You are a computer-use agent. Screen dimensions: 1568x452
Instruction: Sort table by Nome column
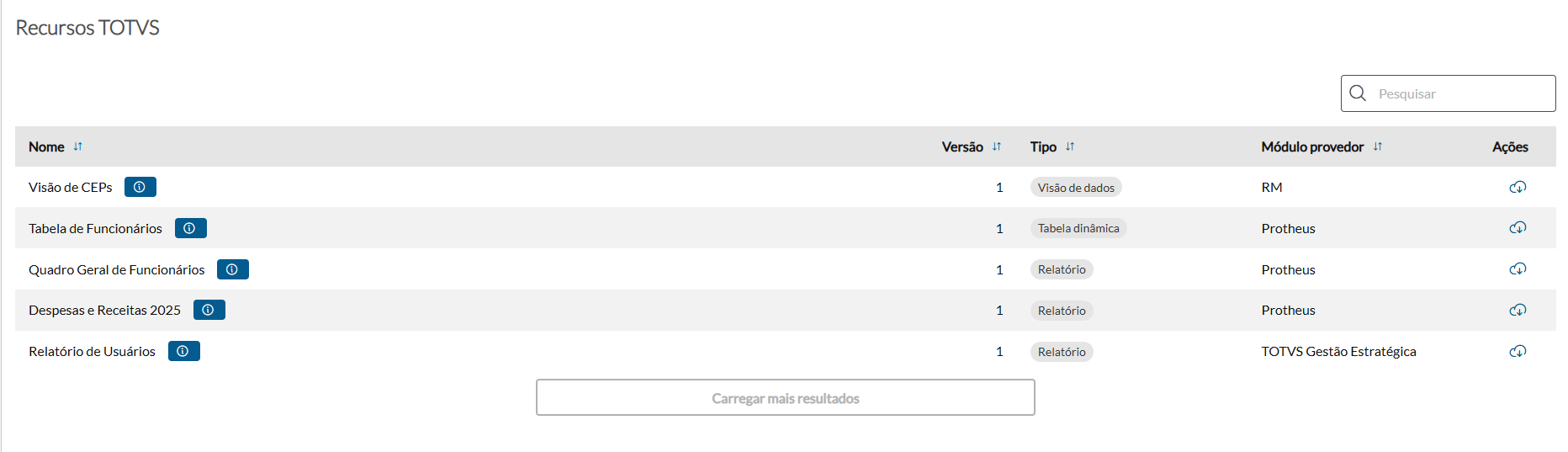(x=78, y=146)
